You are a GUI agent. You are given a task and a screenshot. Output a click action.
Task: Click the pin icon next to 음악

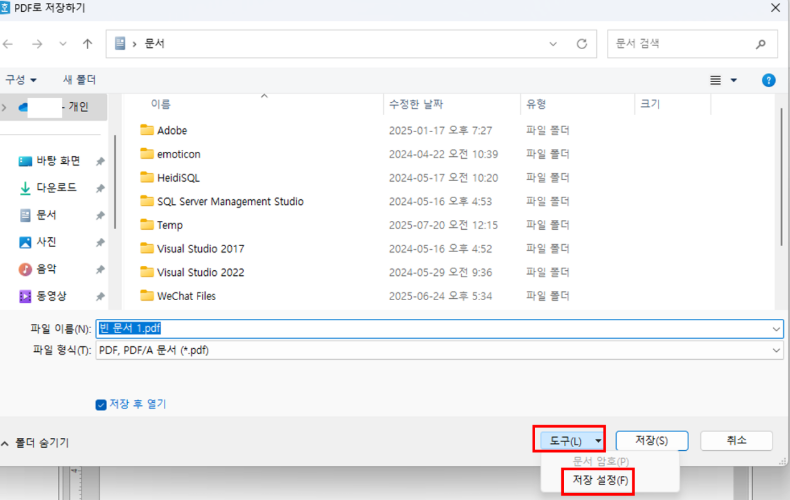(x=100, y=269)
